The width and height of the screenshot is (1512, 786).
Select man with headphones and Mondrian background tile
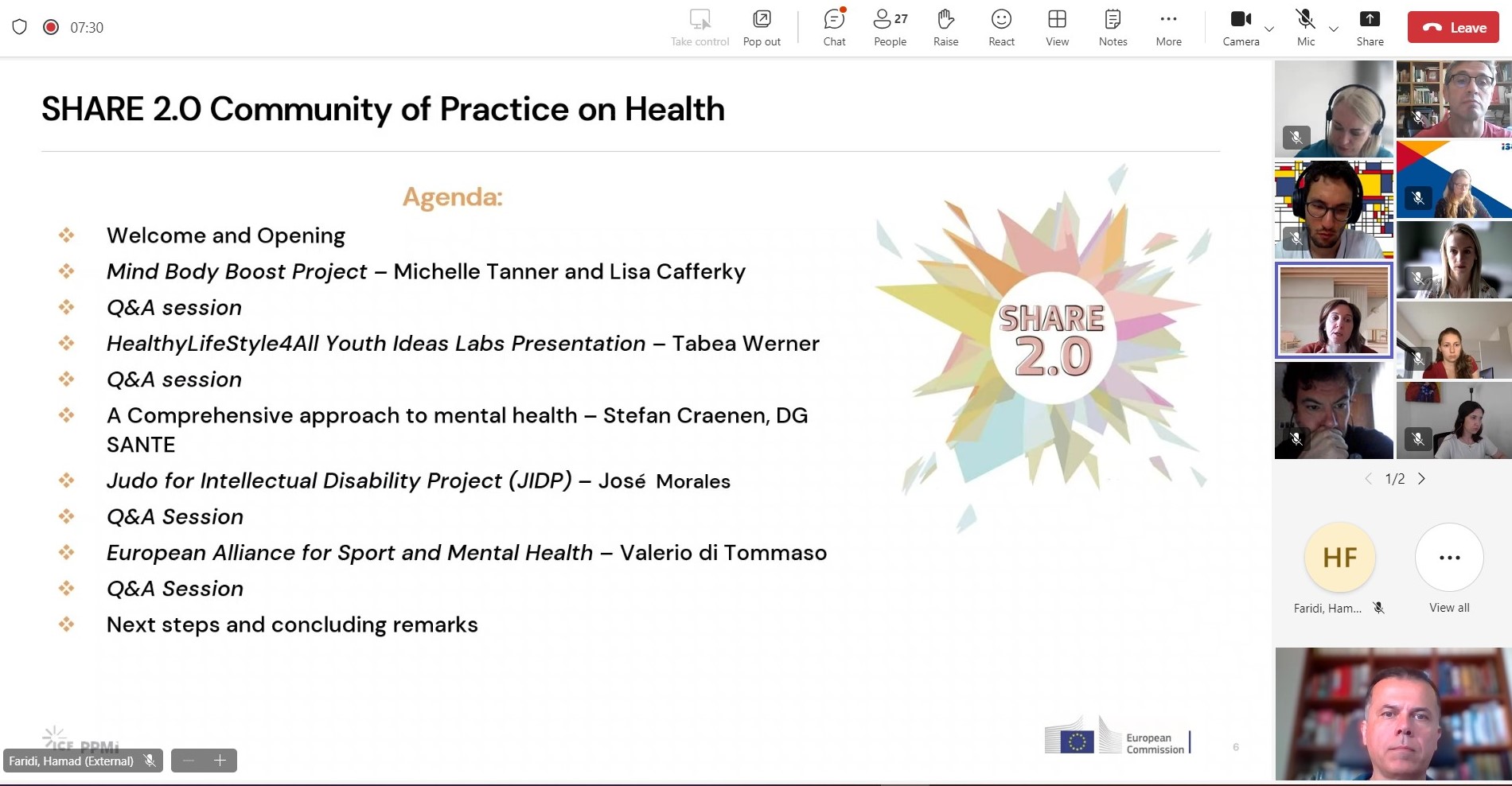(1334, 210)
